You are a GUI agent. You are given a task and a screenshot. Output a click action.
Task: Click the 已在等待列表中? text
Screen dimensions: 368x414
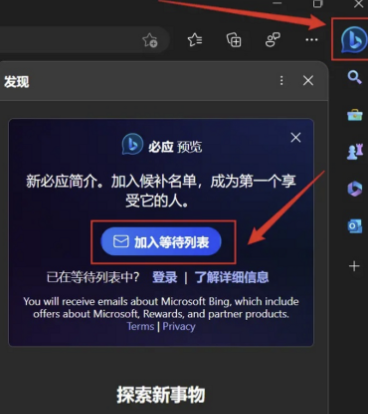(93, 277)
